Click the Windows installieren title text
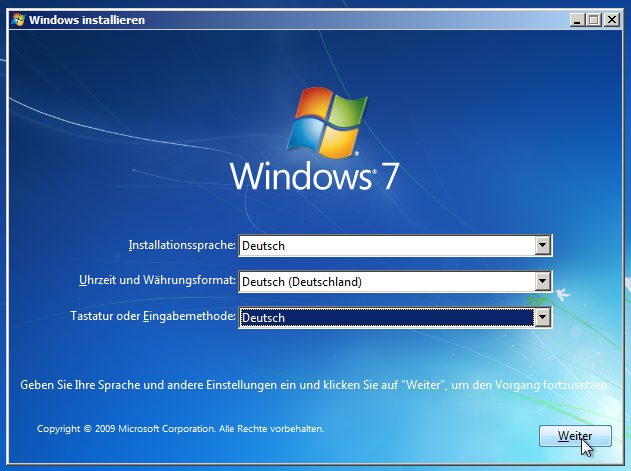 click(87, 20)
